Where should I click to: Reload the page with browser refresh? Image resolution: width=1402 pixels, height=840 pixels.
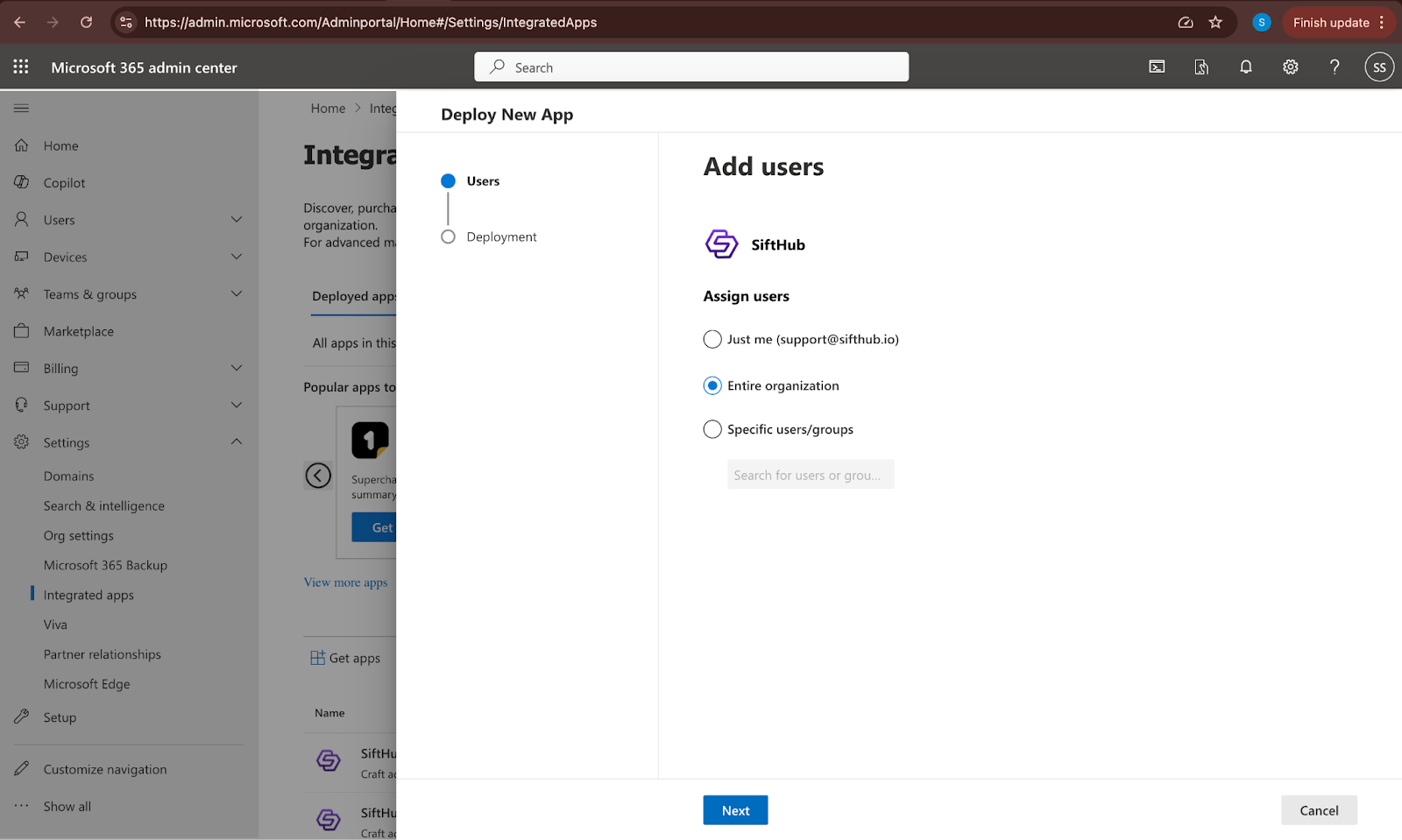coord(86,23)
